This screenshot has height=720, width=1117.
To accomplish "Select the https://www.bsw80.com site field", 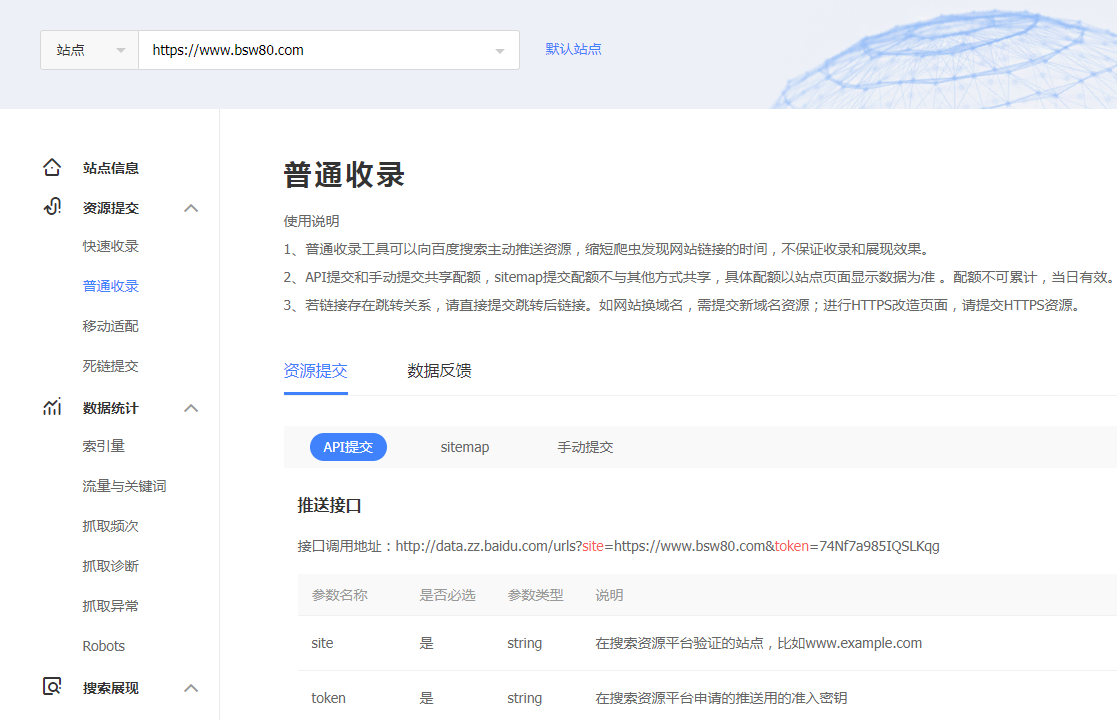I will tap(328, 50).
